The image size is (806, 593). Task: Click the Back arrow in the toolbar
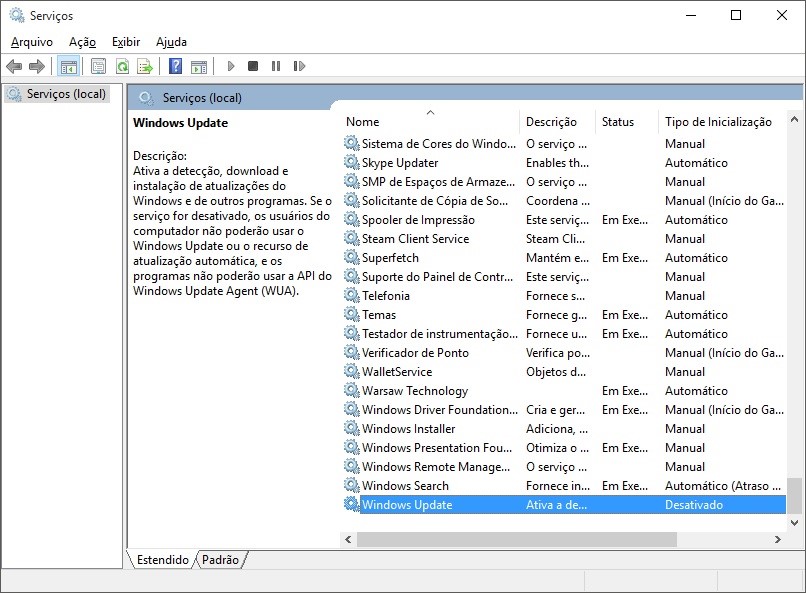(13, 67)
